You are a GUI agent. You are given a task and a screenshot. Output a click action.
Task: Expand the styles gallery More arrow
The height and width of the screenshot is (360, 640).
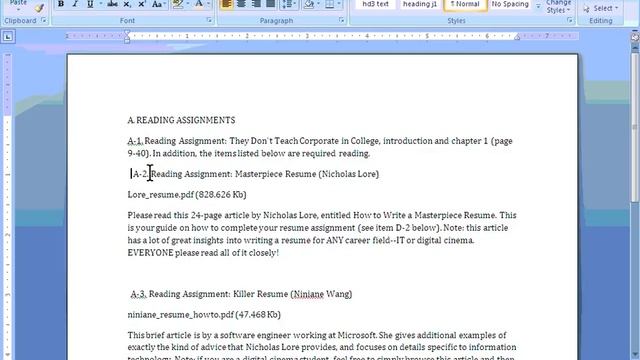coord(538,6)
